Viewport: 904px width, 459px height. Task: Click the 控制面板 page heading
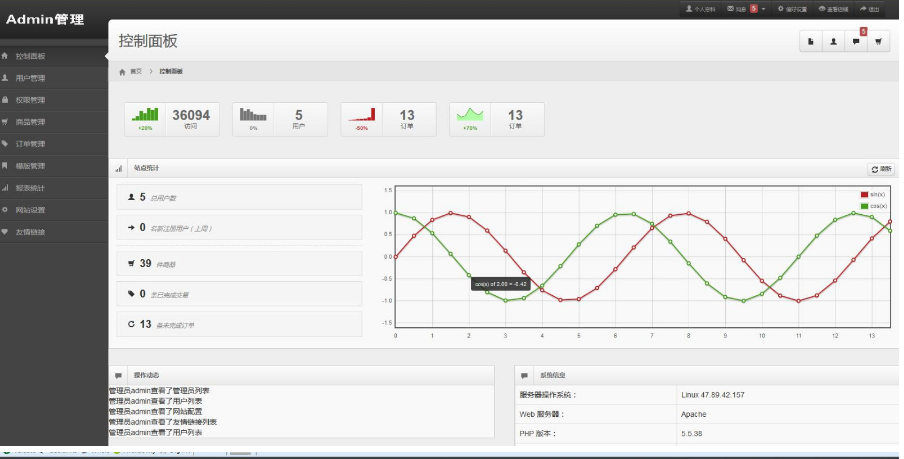[148, 41]
